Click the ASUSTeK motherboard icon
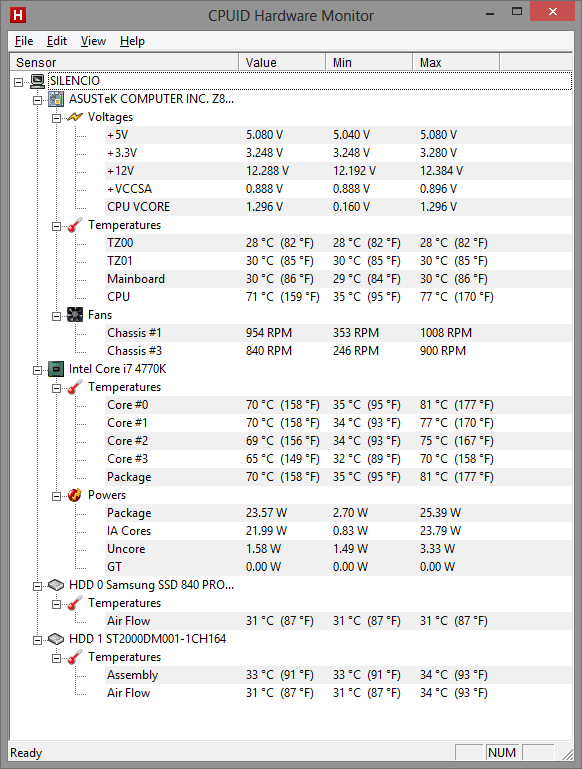This screenshot has width=582, height=769. pyautogui.click(x=56, y=99)
